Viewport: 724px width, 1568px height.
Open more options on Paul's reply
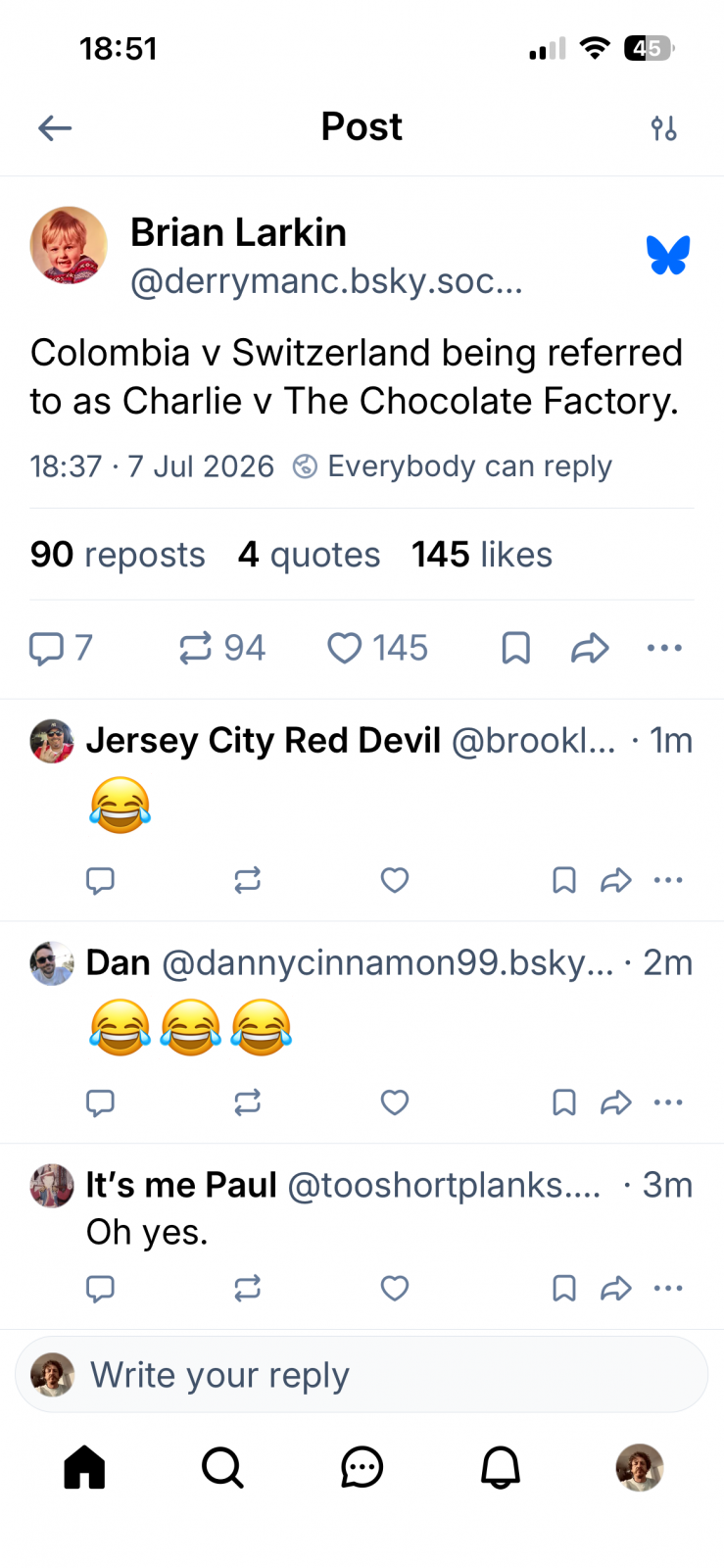click(x=668, y=1288)
